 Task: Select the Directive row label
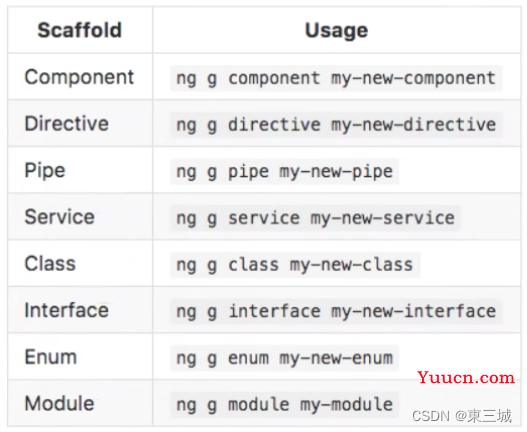(x=67, y=123)
